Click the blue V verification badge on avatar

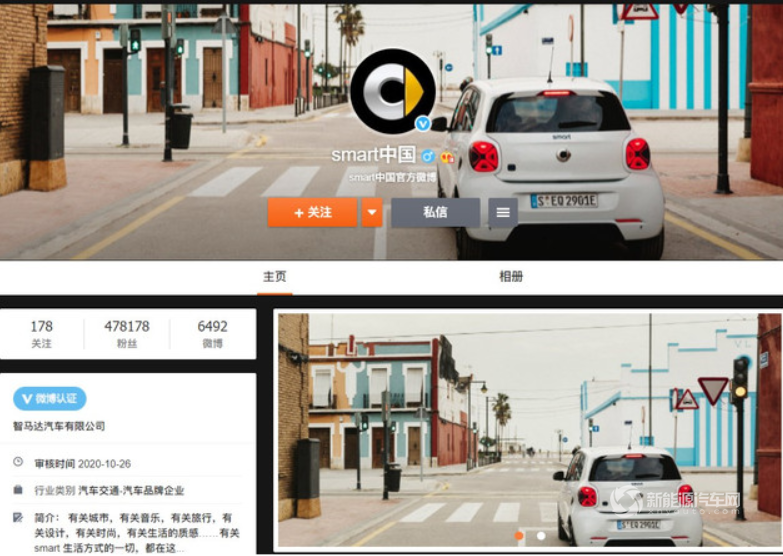click(x=423, y=123)
